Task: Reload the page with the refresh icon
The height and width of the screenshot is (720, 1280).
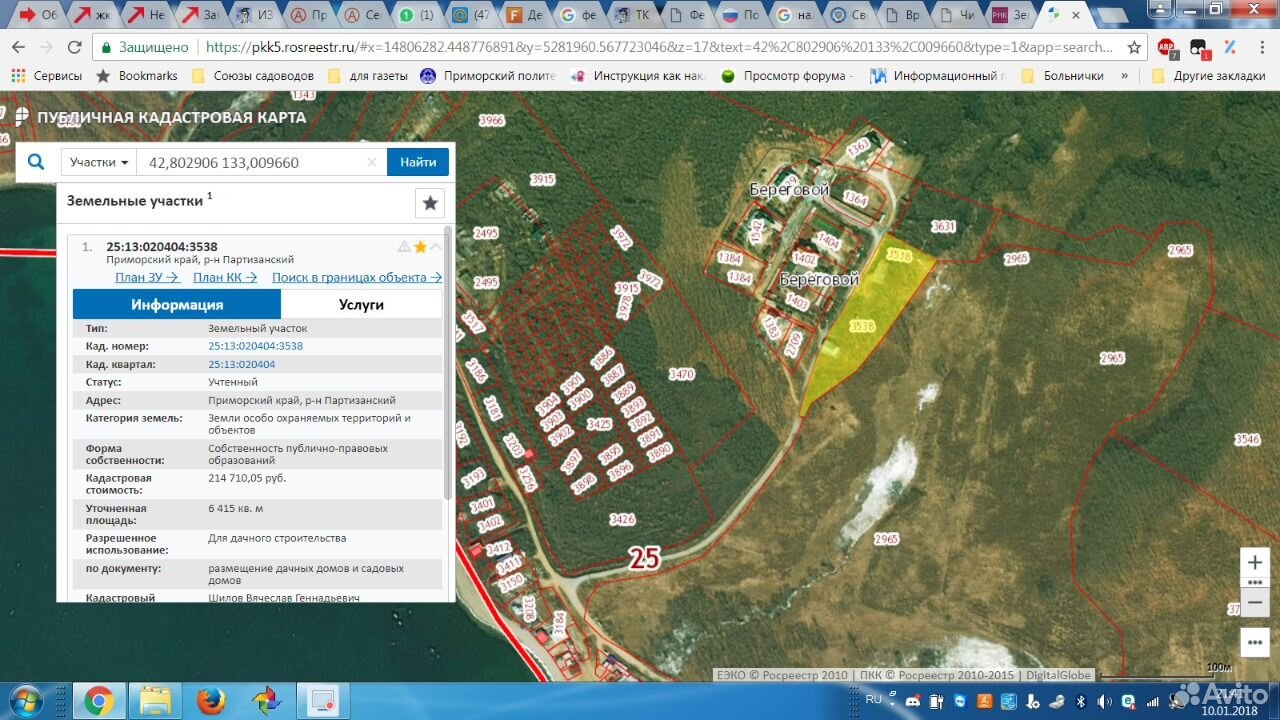Action: pos(74,47)
